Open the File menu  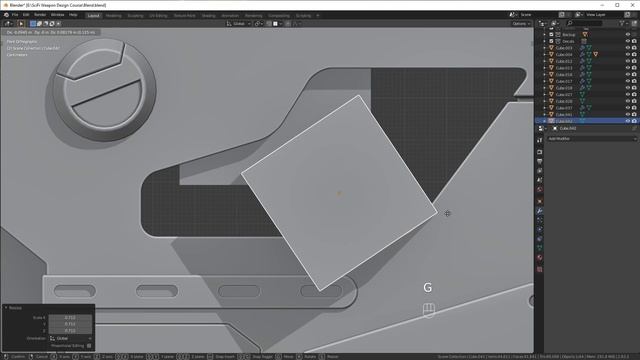point(15,15)
